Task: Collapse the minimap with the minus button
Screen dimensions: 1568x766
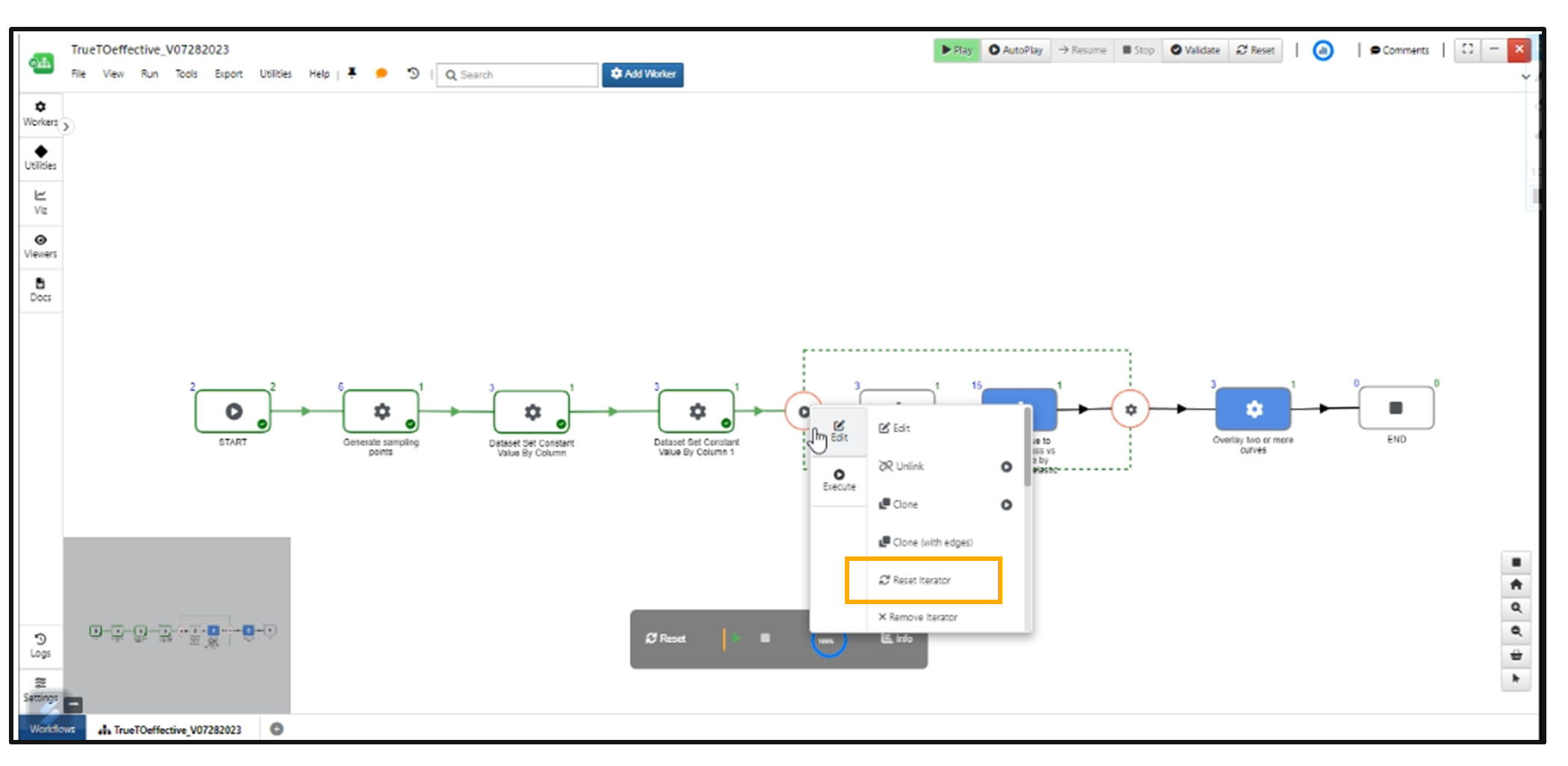Action: click(73, 704)
